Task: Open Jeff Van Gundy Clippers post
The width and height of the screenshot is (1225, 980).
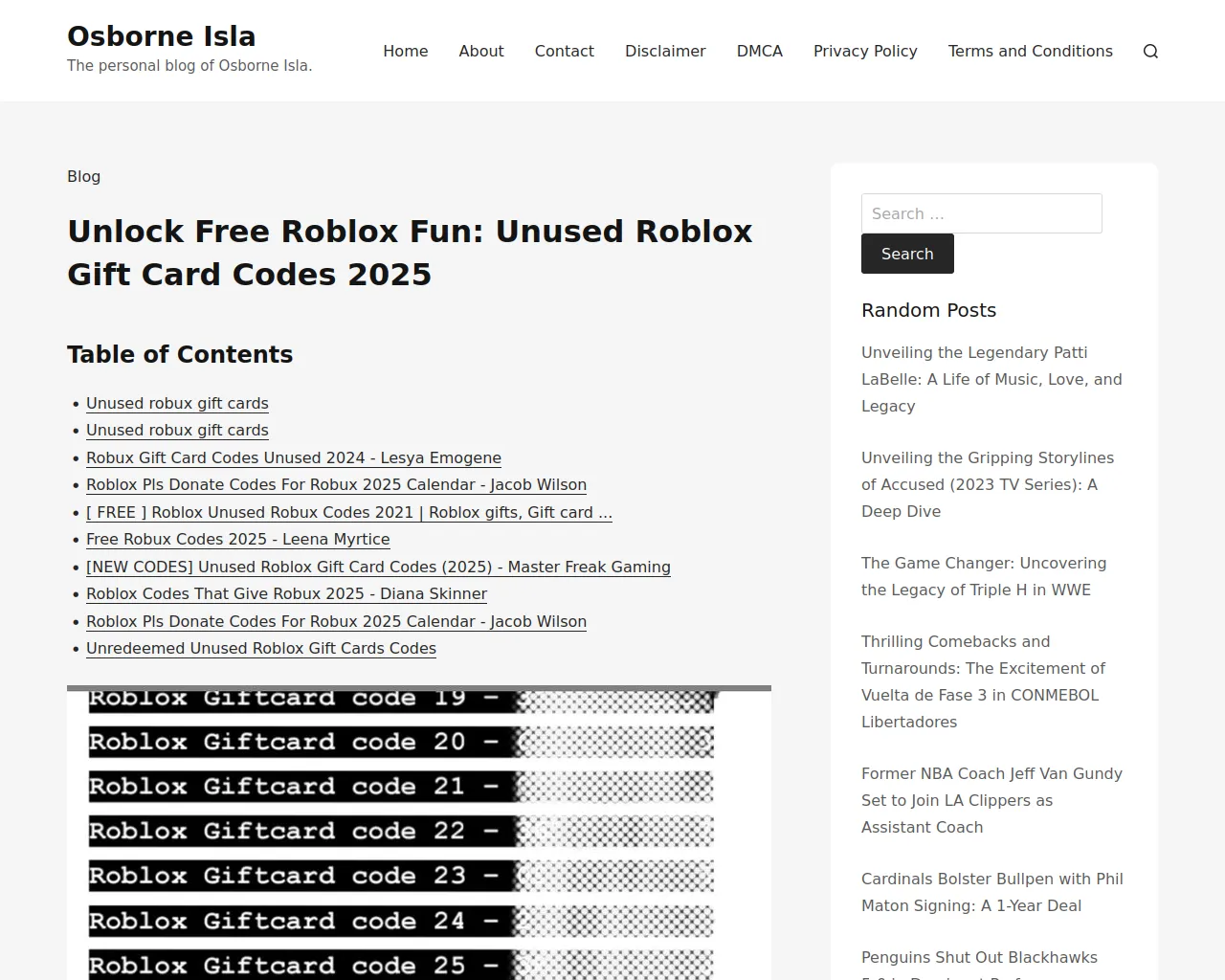Action: tap(991, 800)
